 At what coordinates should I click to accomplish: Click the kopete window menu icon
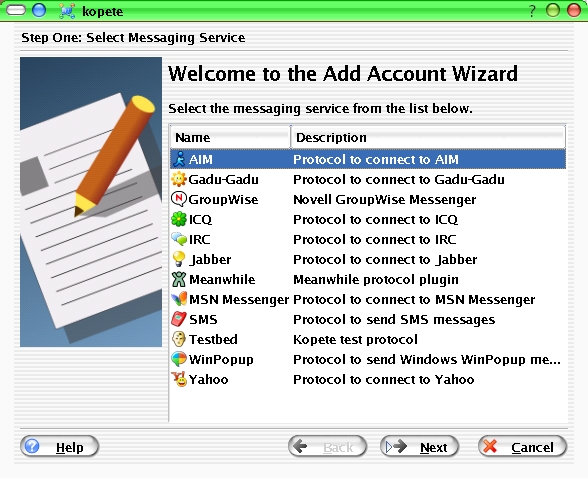[67, 11]
